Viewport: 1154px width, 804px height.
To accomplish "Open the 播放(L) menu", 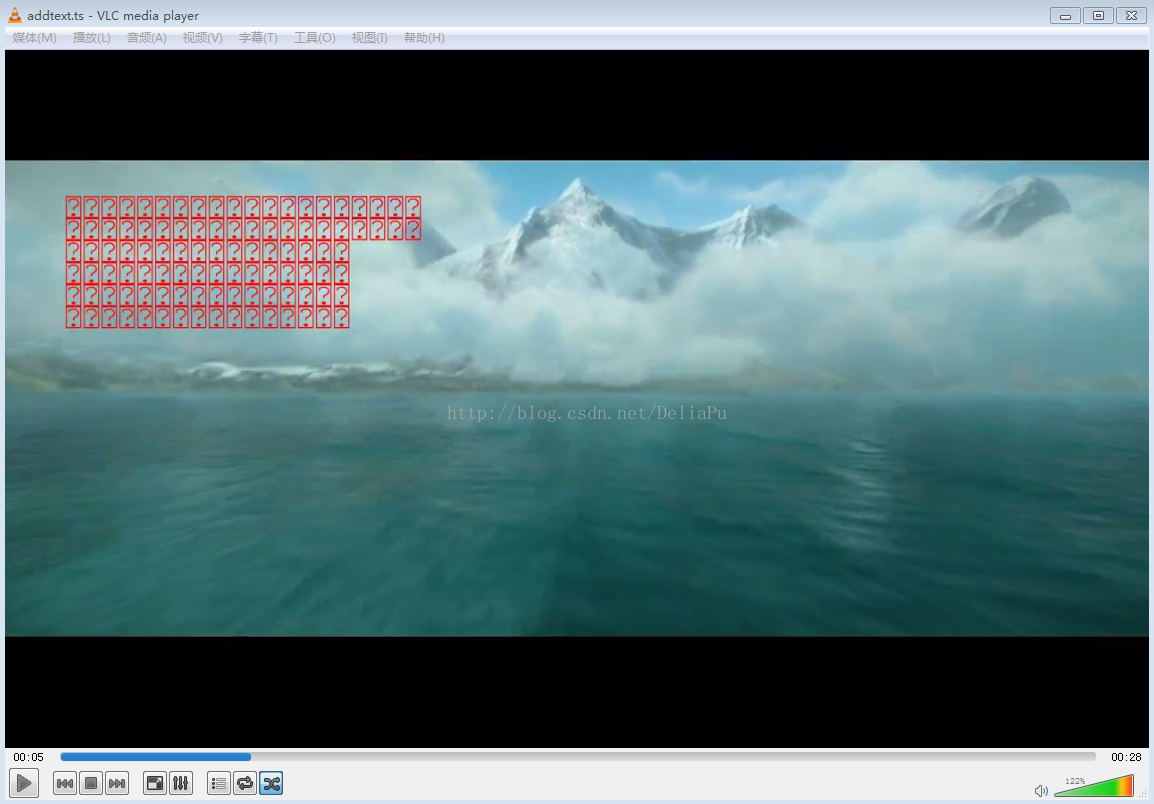I will pos(91,38).
